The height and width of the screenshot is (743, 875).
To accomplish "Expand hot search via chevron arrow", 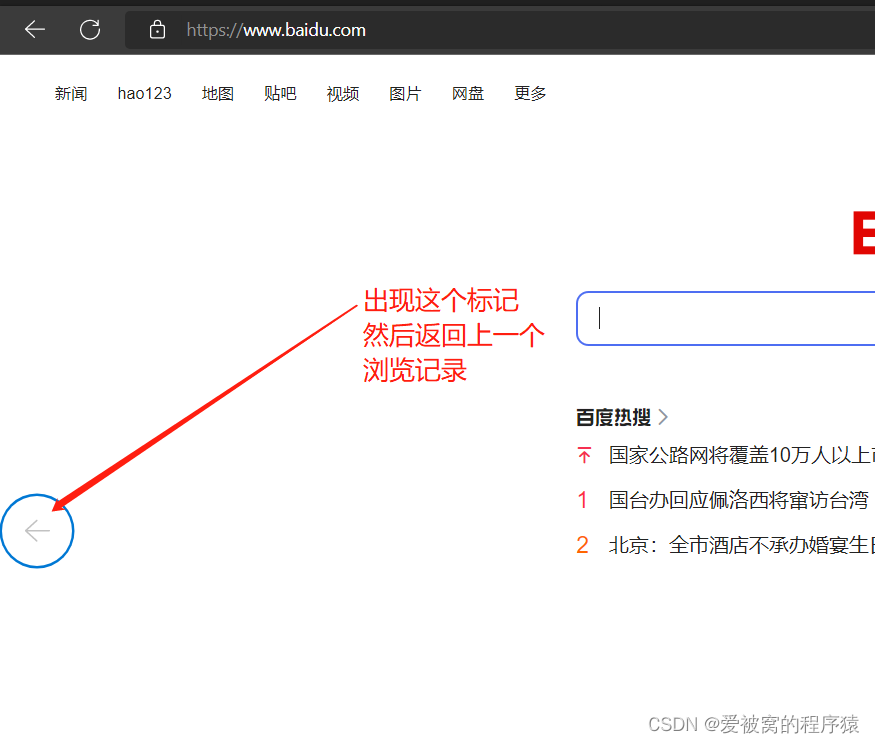I will coord(663,417).
